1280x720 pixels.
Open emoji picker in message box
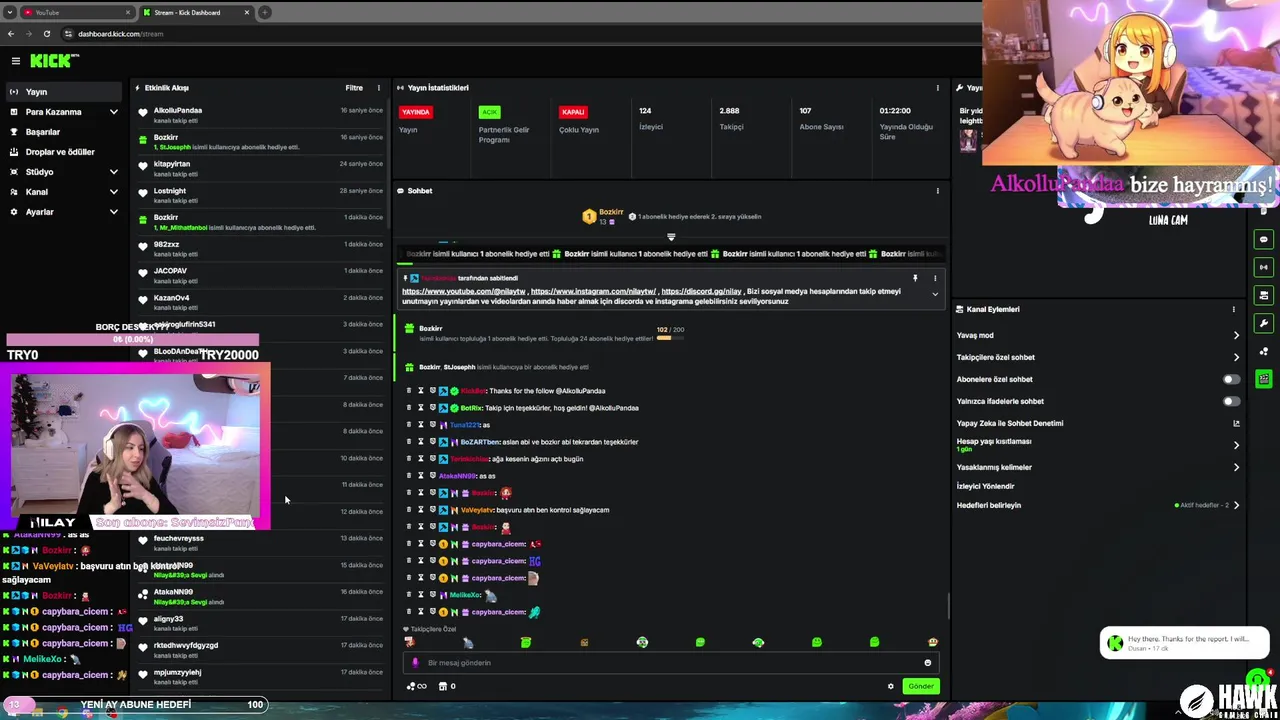click(927, 663)
